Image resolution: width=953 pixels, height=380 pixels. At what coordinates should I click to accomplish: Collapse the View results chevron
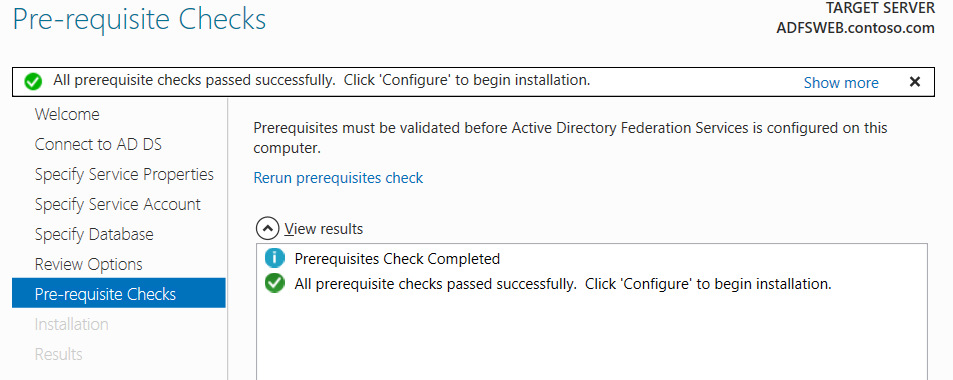pyautogui.click(x=267, y=229)
